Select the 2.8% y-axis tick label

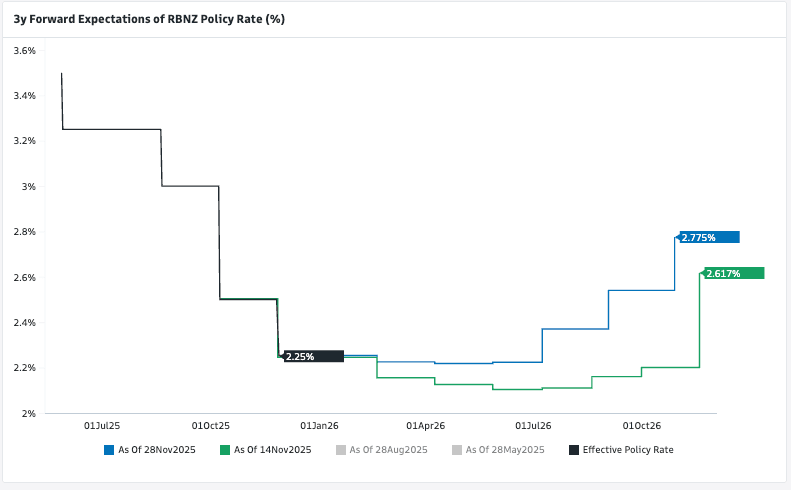pos(24,232)
